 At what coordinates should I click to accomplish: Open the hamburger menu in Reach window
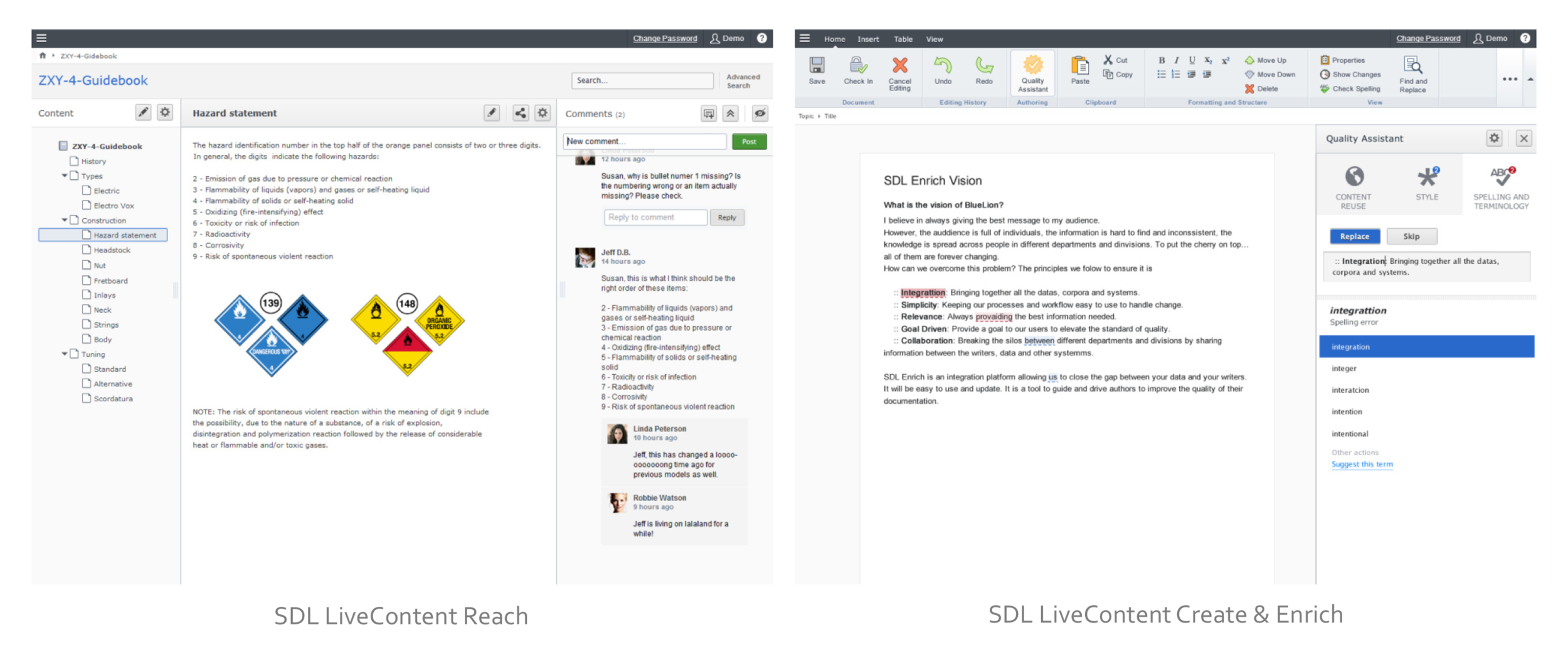(x=41, y=38)
